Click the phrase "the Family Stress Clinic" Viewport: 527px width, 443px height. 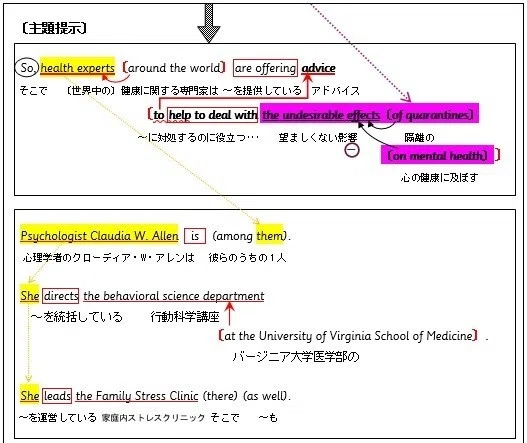[x=137, y=396]
